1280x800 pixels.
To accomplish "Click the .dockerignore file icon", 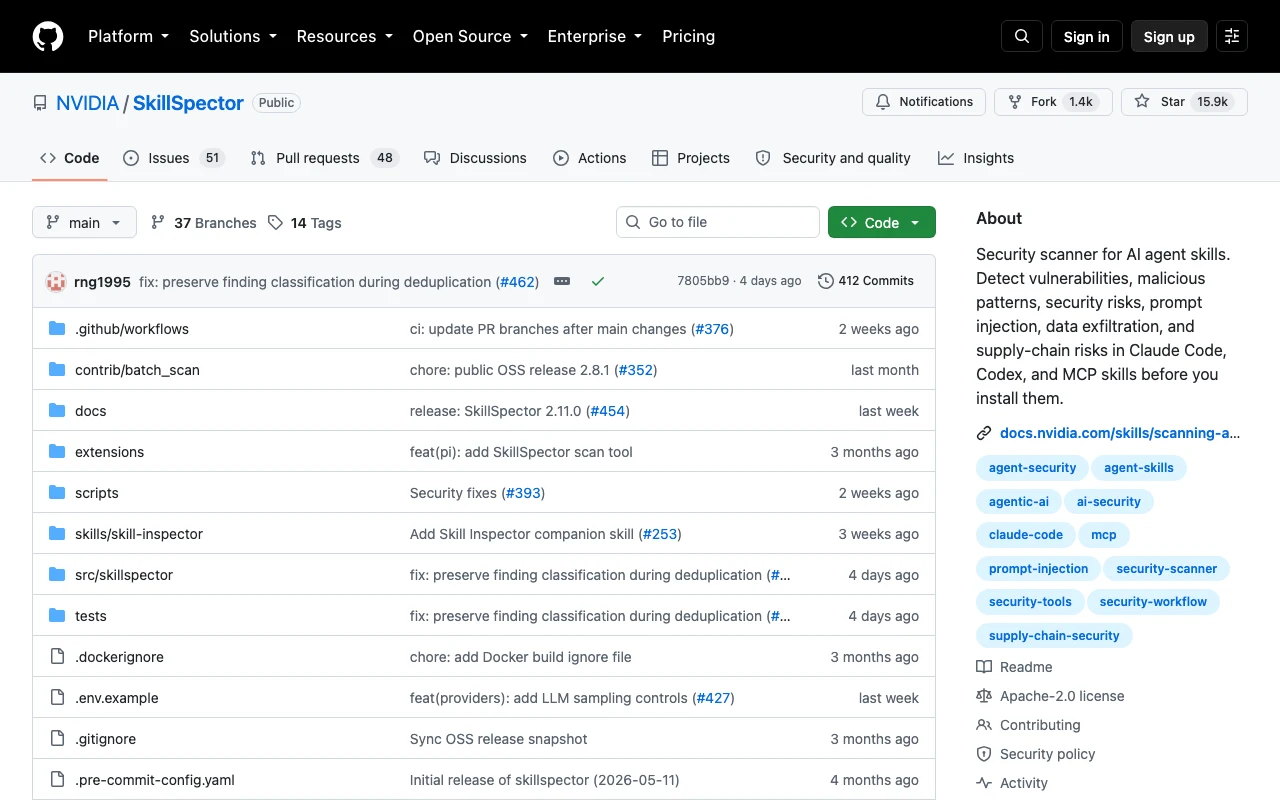I will click(57, 657).
